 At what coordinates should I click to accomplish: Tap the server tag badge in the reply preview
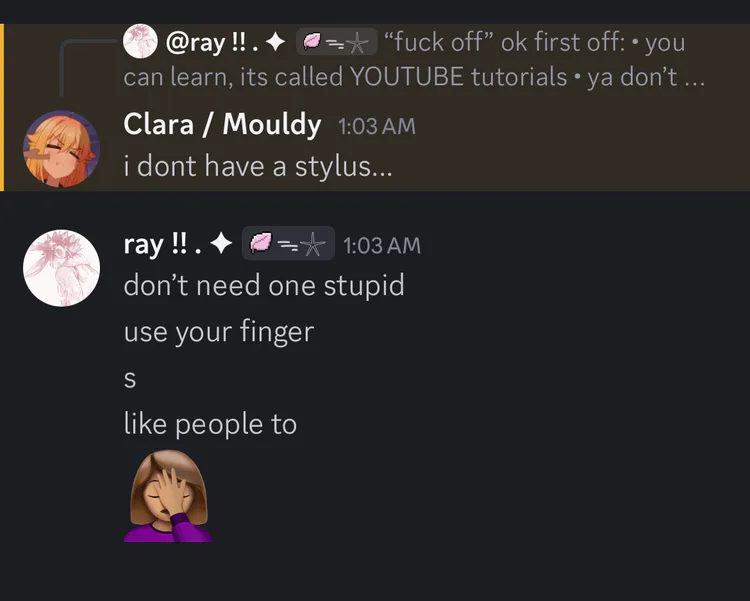tap(335, 43)
